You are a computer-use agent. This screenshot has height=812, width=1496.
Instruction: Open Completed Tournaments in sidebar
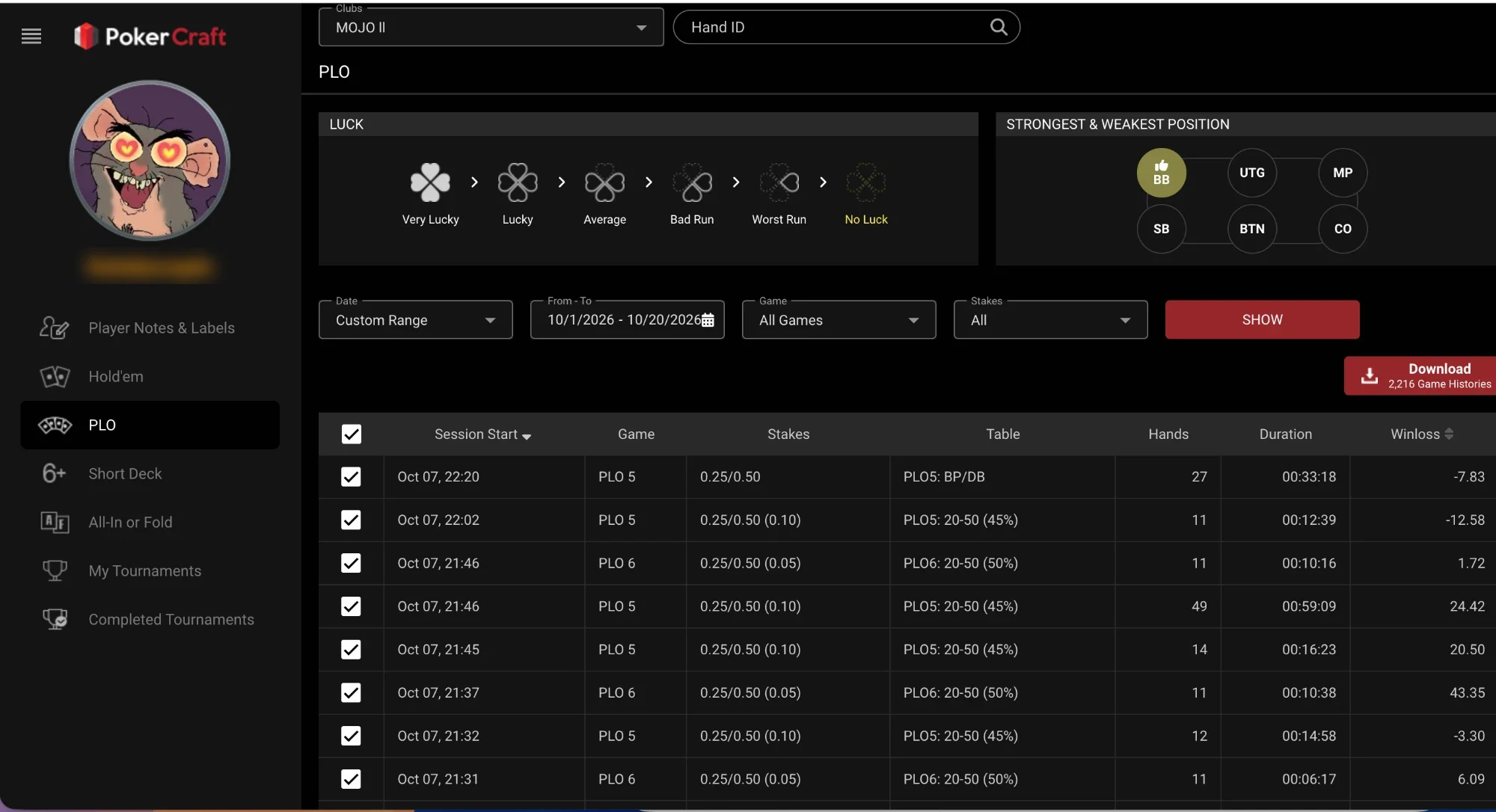coord(150,619)
